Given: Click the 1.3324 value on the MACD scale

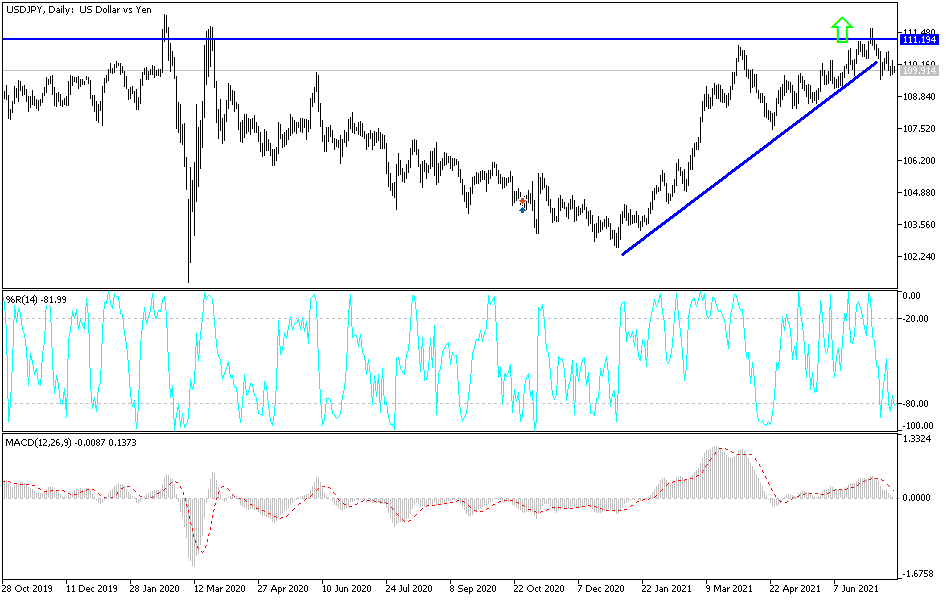Looking at the screenshot, I should click(915, 437).
